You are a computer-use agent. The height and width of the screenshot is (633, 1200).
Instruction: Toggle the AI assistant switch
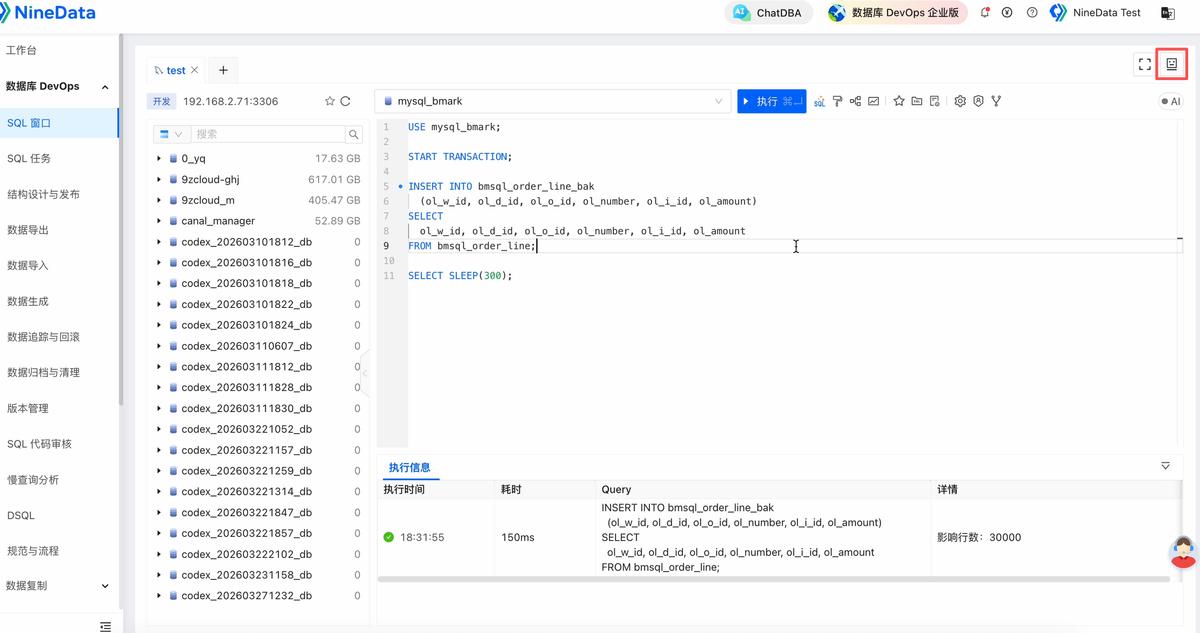[1170, 101]
